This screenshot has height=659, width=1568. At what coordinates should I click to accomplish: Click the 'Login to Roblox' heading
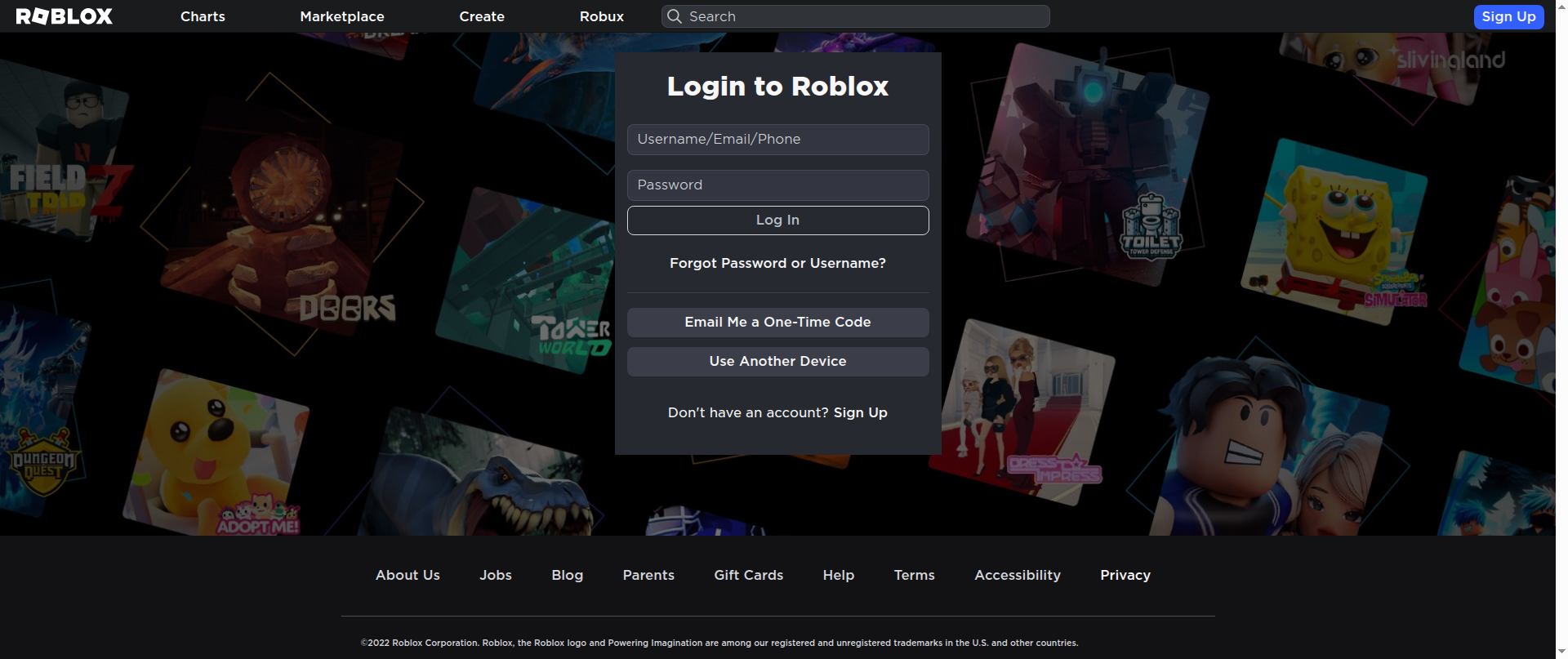pos(777,87)
